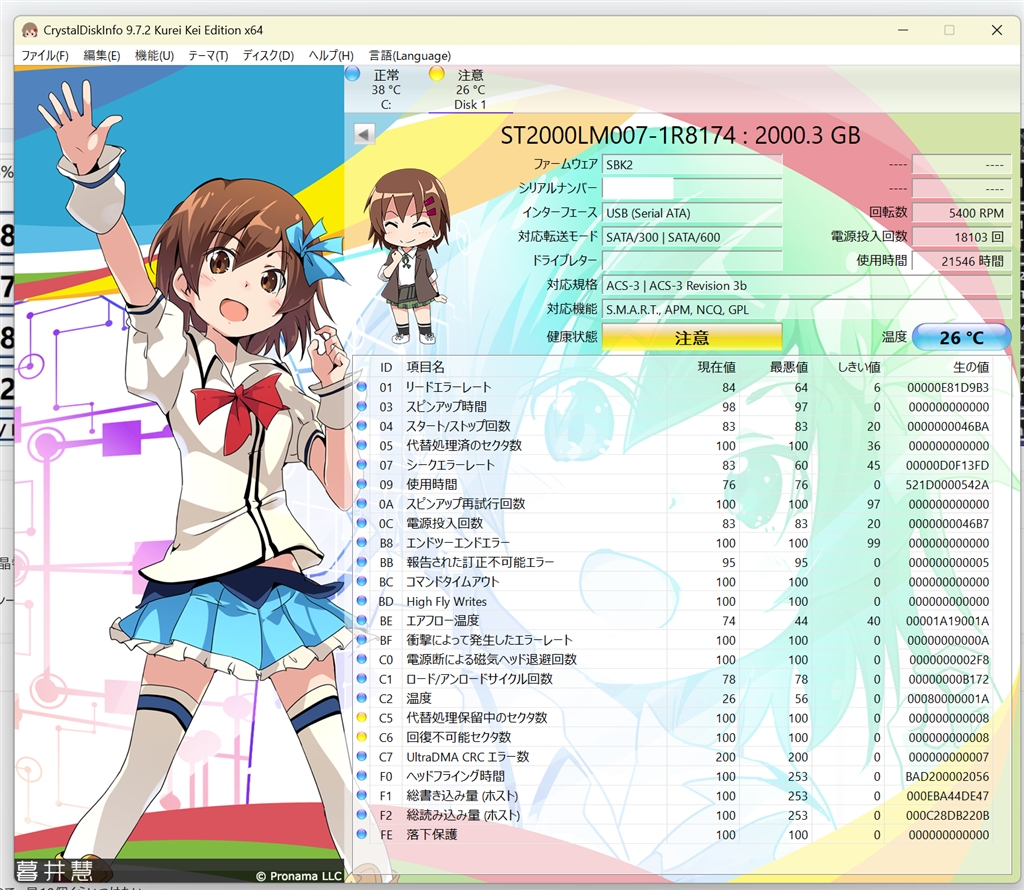Click the features field S.M.A.R.T., APM, NCQ, GPL

807,310
